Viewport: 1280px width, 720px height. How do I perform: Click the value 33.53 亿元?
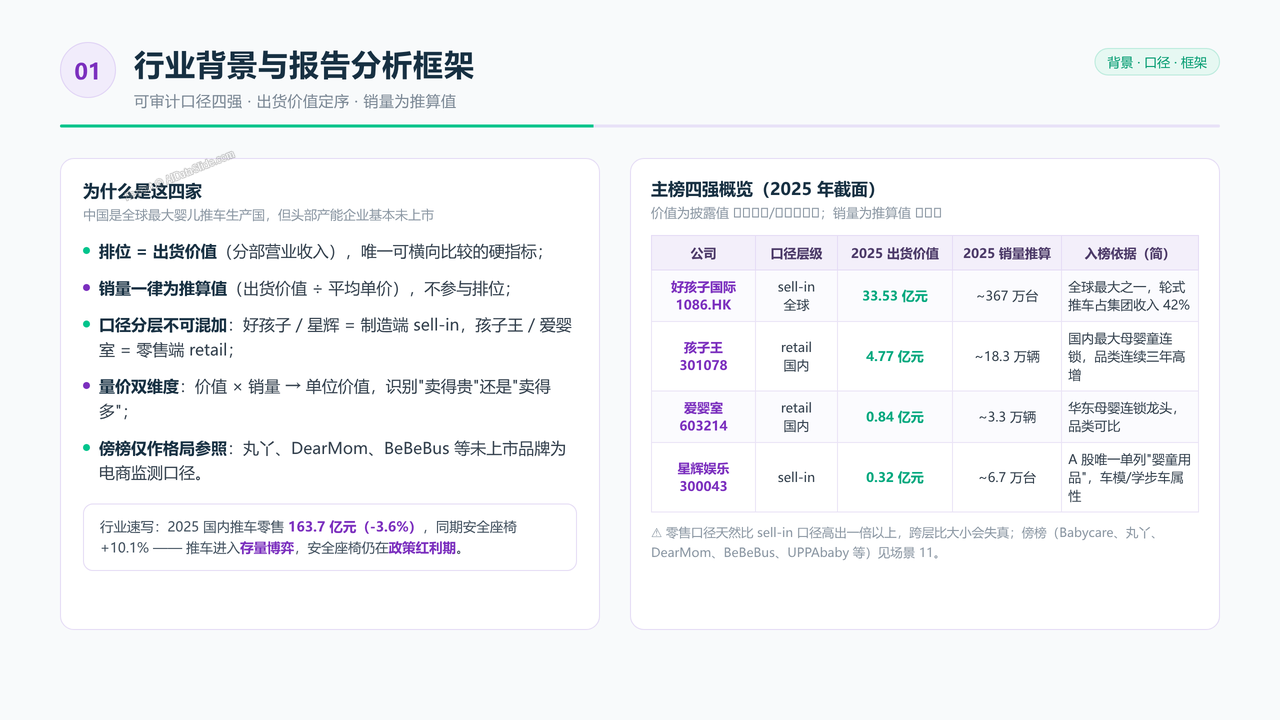click(895, 296)
